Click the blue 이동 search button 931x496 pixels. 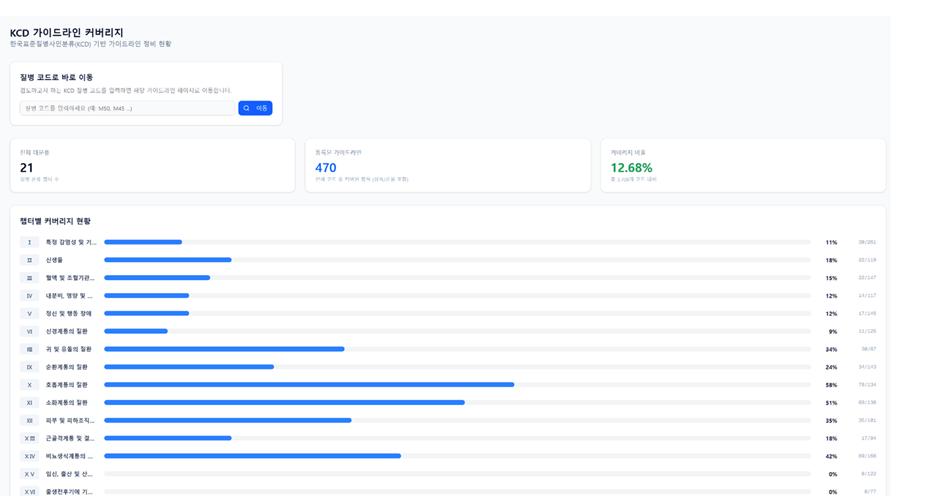(x=255, y=108)
